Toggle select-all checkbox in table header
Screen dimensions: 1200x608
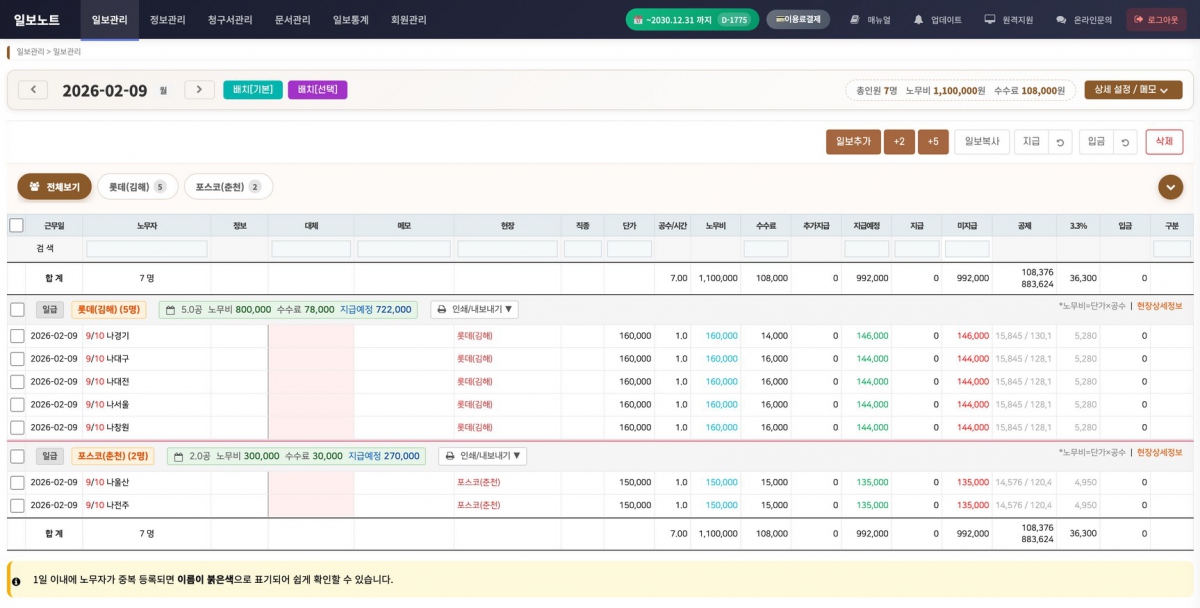pyautogui.click(x=16, y=226)
